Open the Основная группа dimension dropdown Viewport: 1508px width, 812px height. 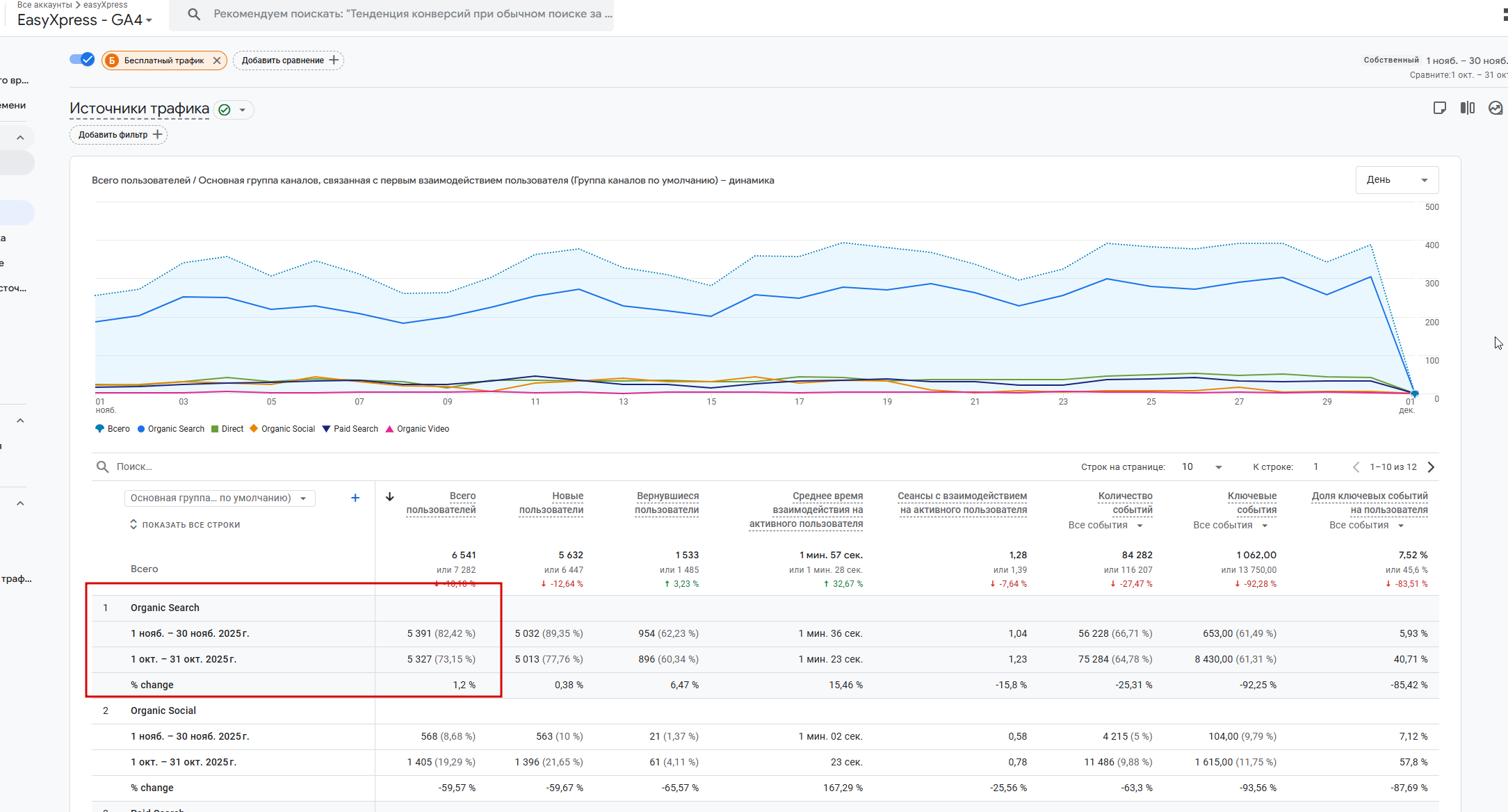pyautogui.click(x=220, y=498)
